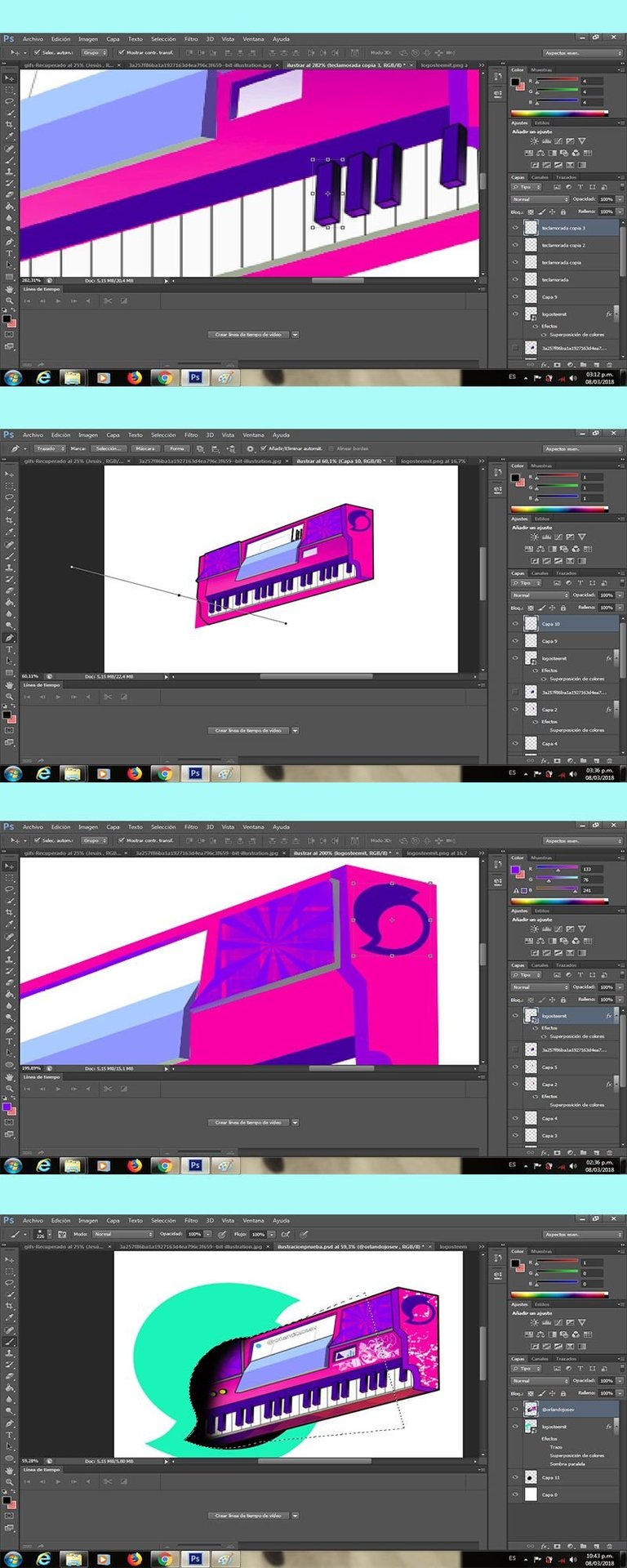Click Chrome icon in taskbar showing 03:36 p.m.

164,773
